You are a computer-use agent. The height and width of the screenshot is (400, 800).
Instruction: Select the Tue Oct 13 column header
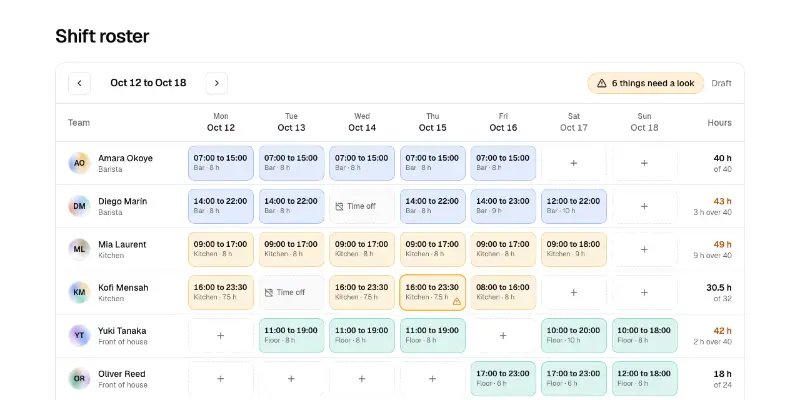click(x=291, y=122)
